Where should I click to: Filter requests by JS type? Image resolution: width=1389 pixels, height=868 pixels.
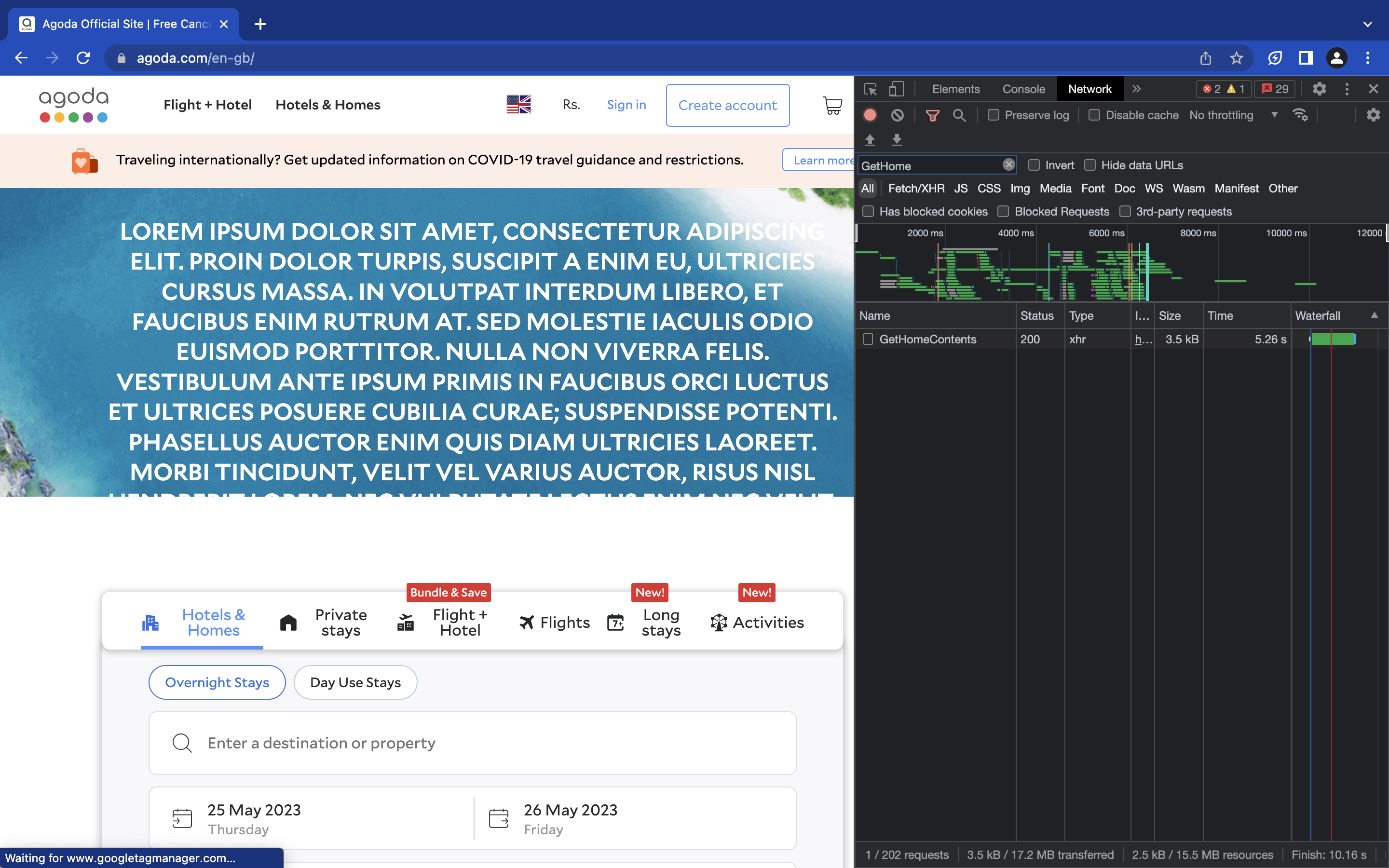(x=961, y=188)
